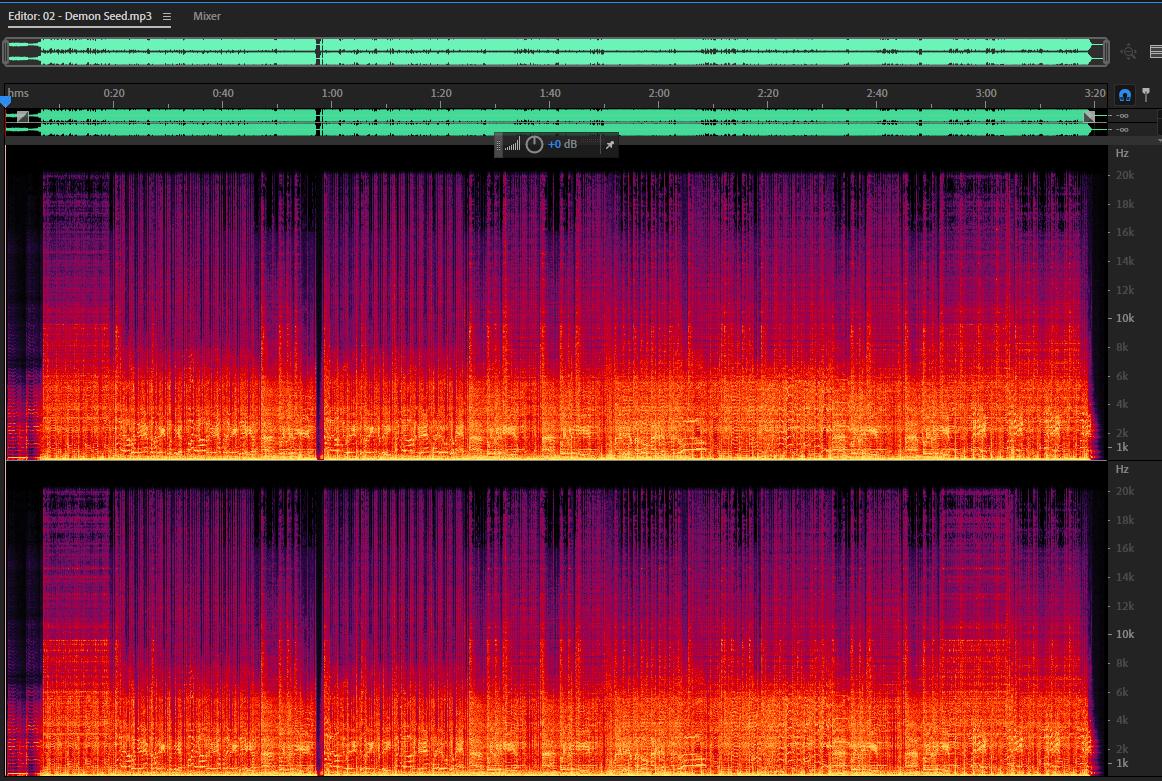Click the 3:20 mark on the timeline
The height and width of the screenshot is (781, 1162).
[1095, 93]
